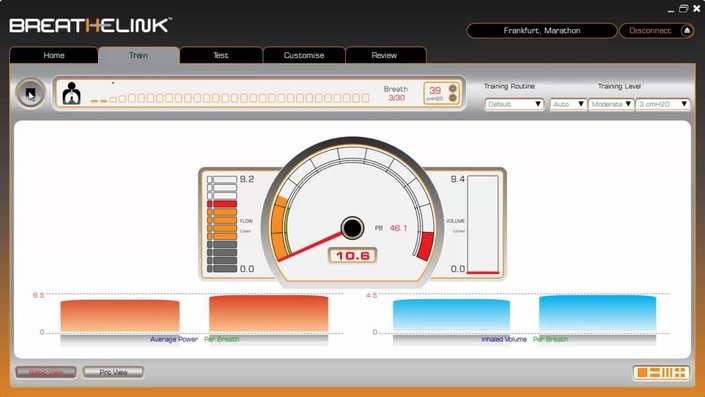Select the three-column layout icon
The height and width of the screenshot is (397, 705).
coord(668,372)
